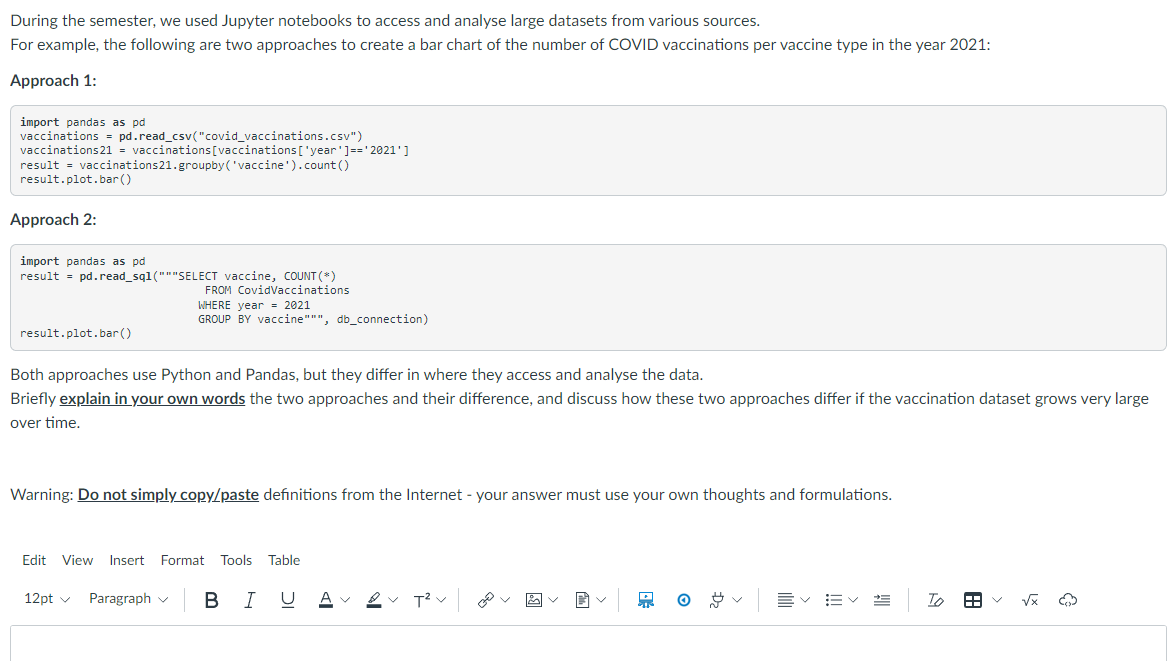Click the insert link icon
This screenshot has height=661, width=1176.
[486, 599]
